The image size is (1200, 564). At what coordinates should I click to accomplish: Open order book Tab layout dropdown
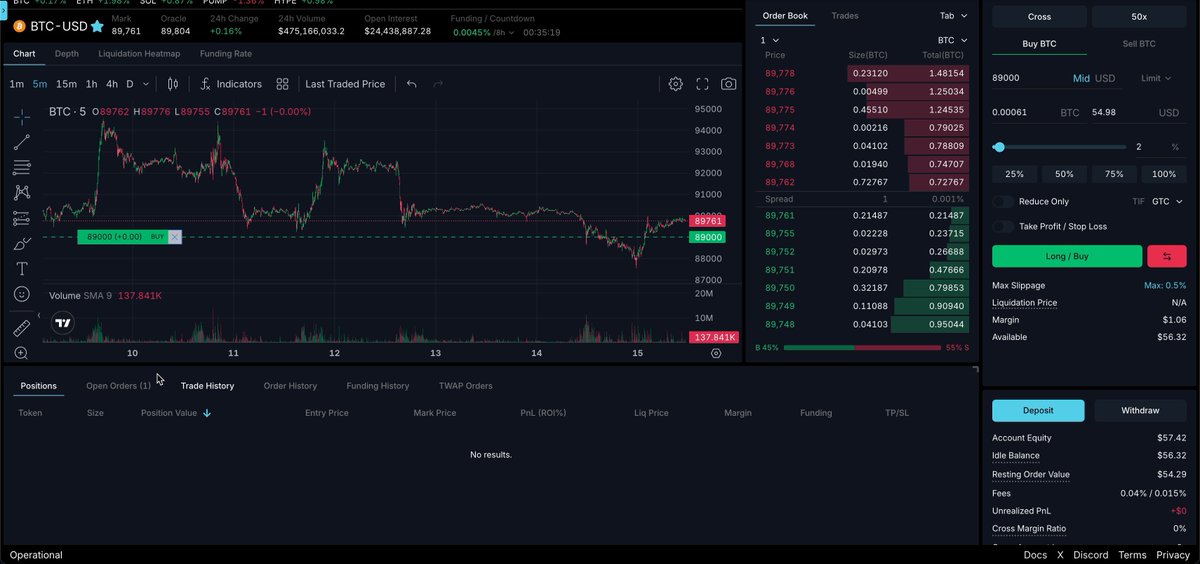click(953, 16)
